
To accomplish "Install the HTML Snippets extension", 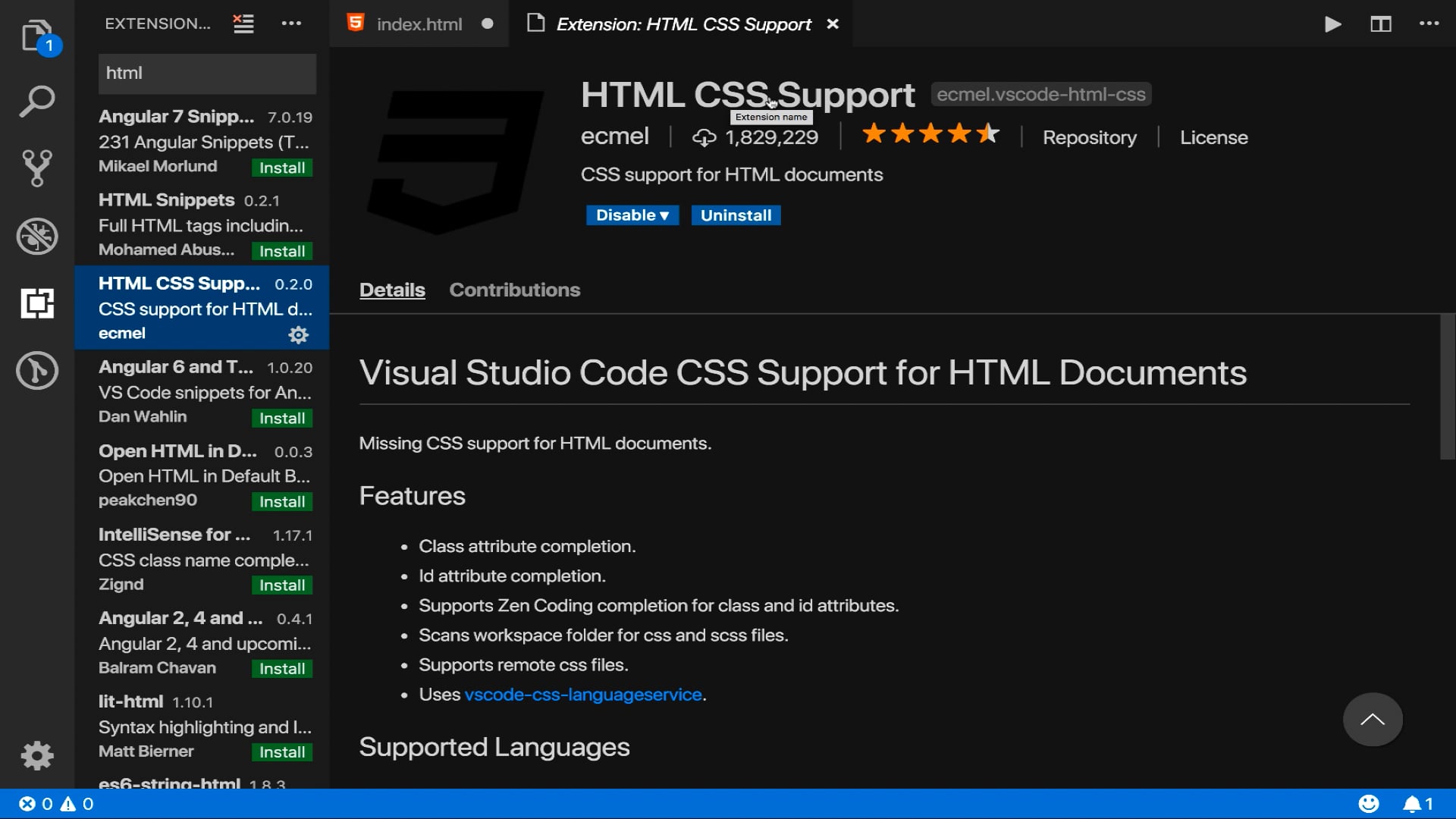I will pos(282,251).
